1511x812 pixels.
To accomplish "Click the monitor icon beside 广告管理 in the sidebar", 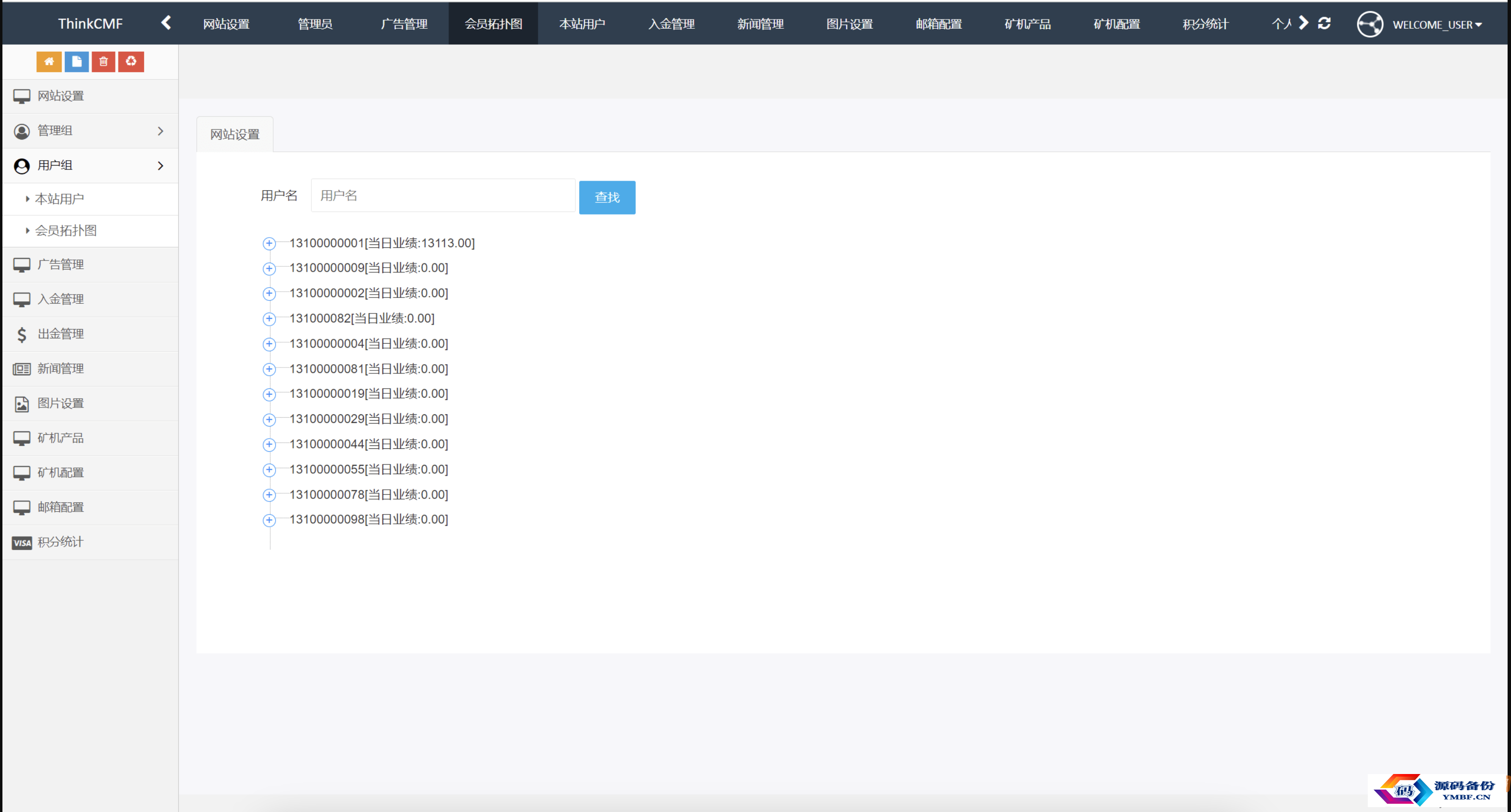I will click(22, 265).
